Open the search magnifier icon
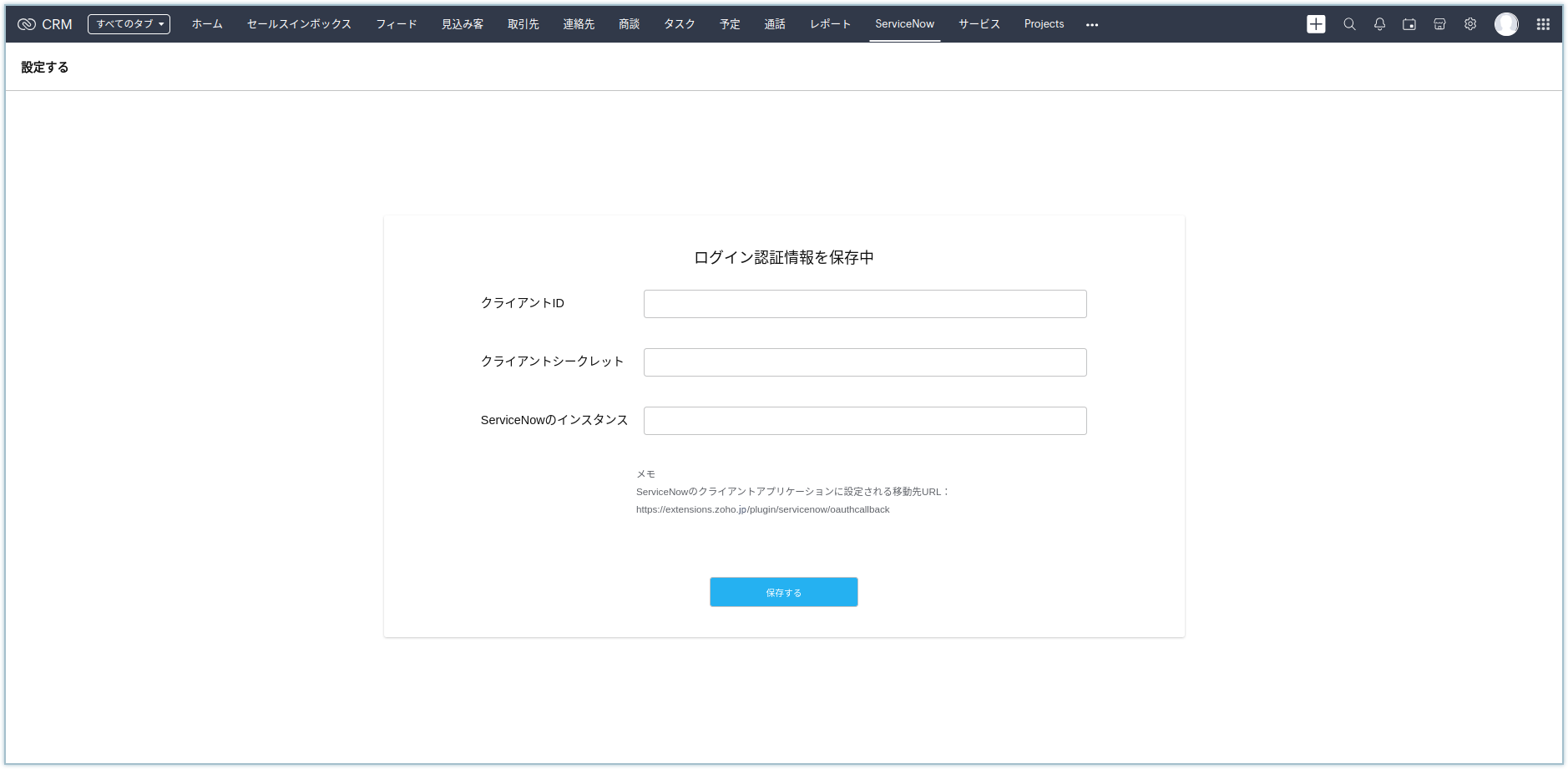Screen dimensions: 1568x769 coord(1349,24)
